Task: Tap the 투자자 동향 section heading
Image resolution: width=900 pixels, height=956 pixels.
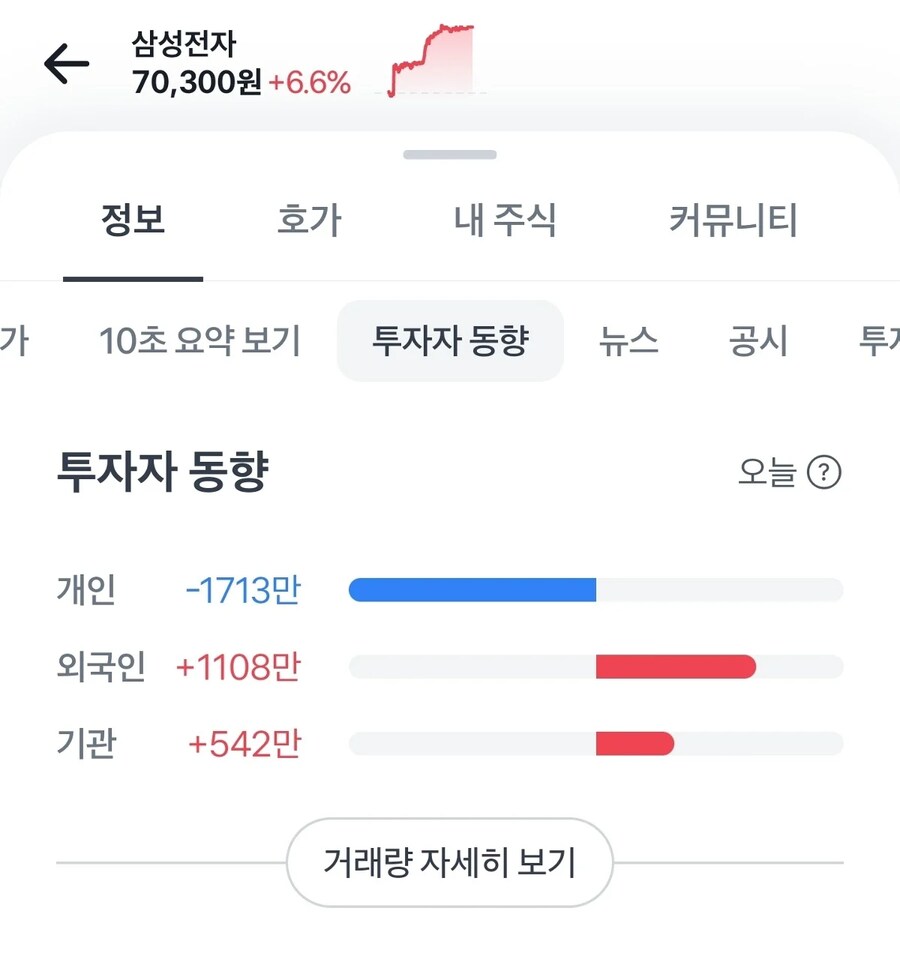Action: tap(161, 470)
